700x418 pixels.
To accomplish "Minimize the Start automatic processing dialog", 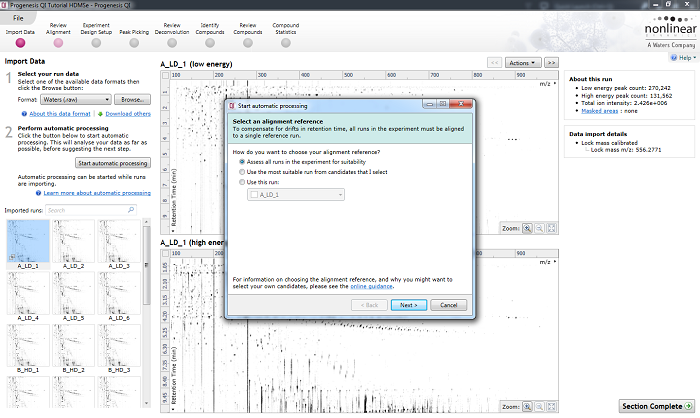I will pos(429,104).
